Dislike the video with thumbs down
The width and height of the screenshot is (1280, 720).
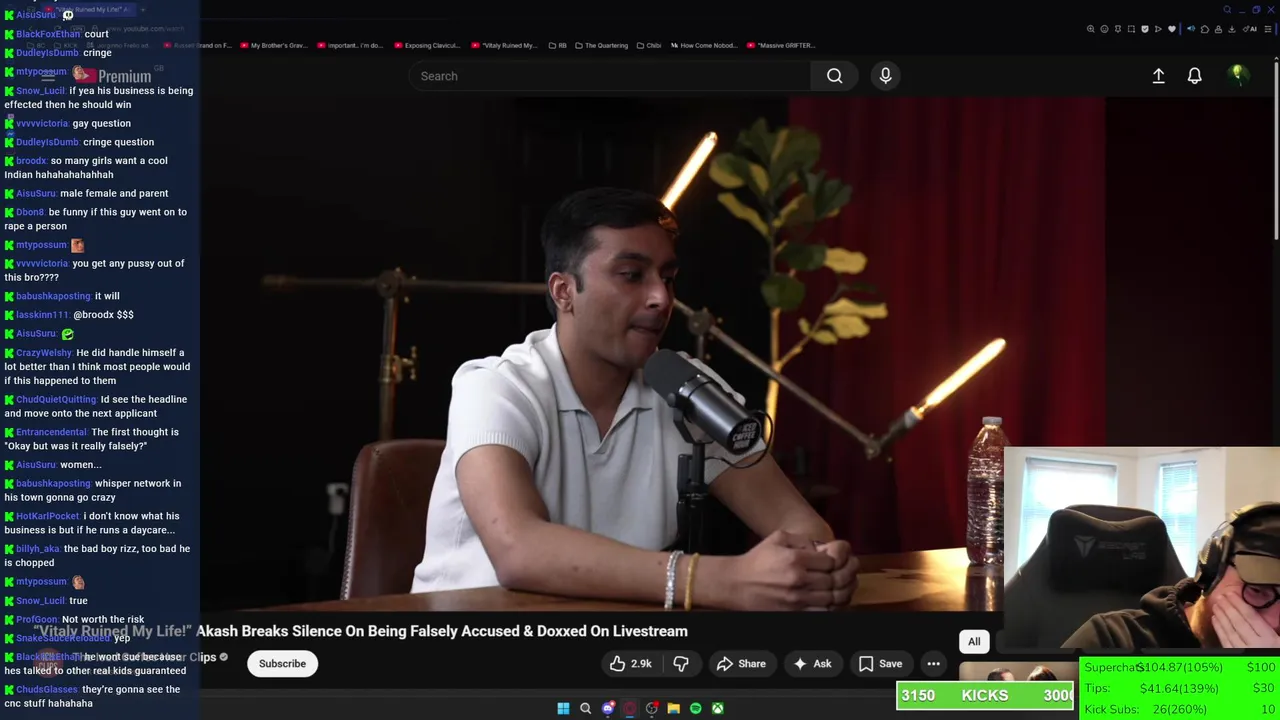tap(681, 663)
